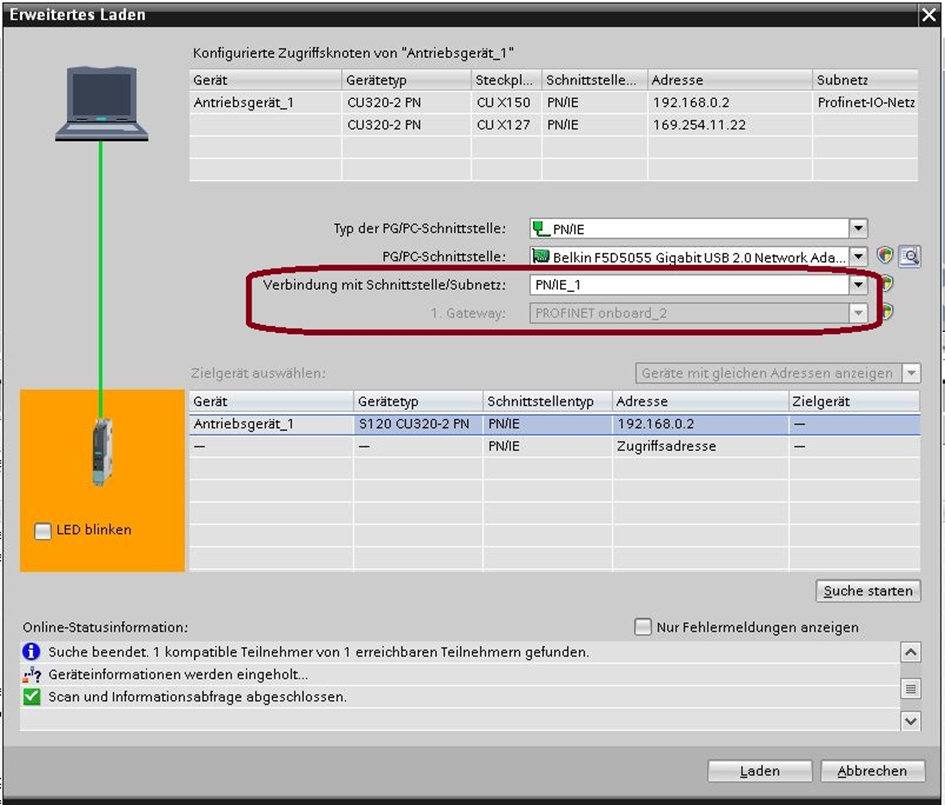This screenshot has height=805, width=945.
Task: Click the Laden button
Action: click(x=759, y=771)
